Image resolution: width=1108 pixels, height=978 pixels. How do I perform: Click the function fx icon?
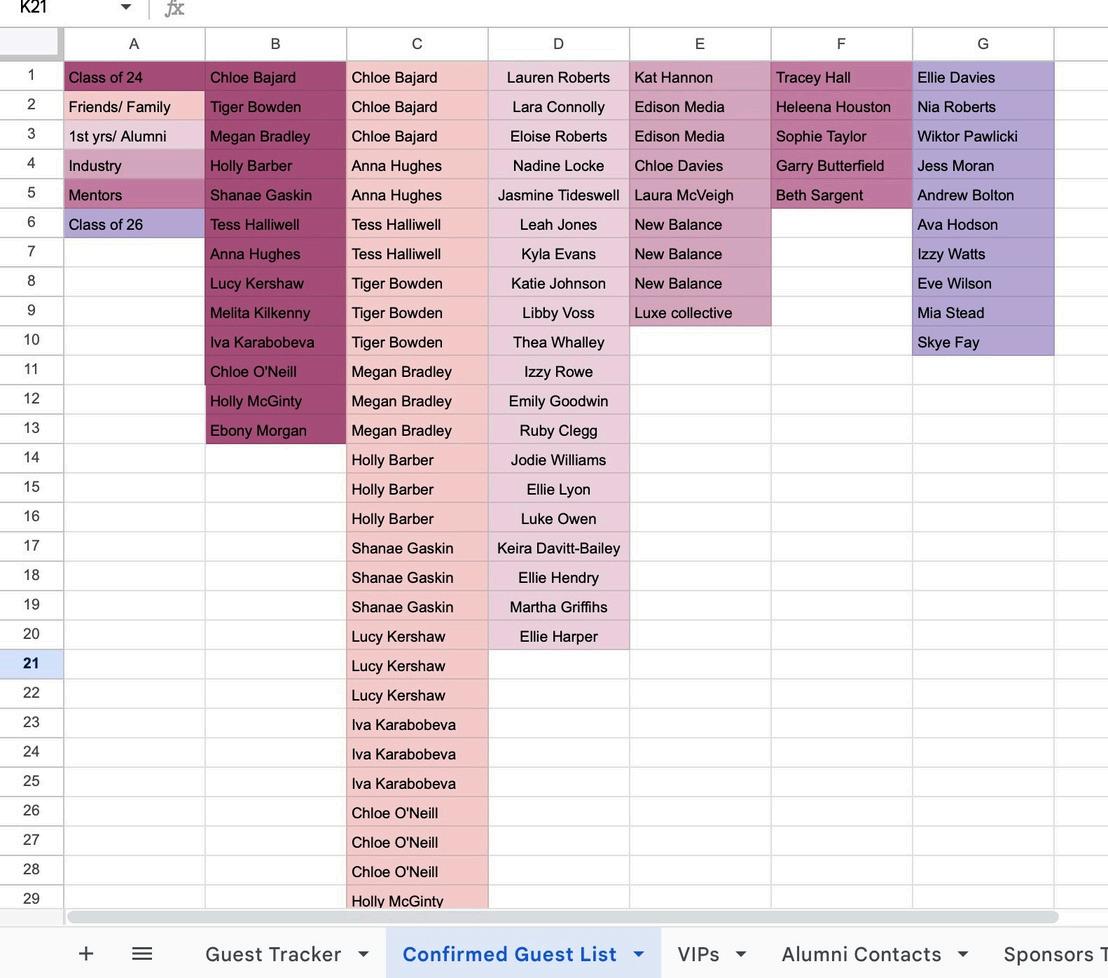click(175, 9)
